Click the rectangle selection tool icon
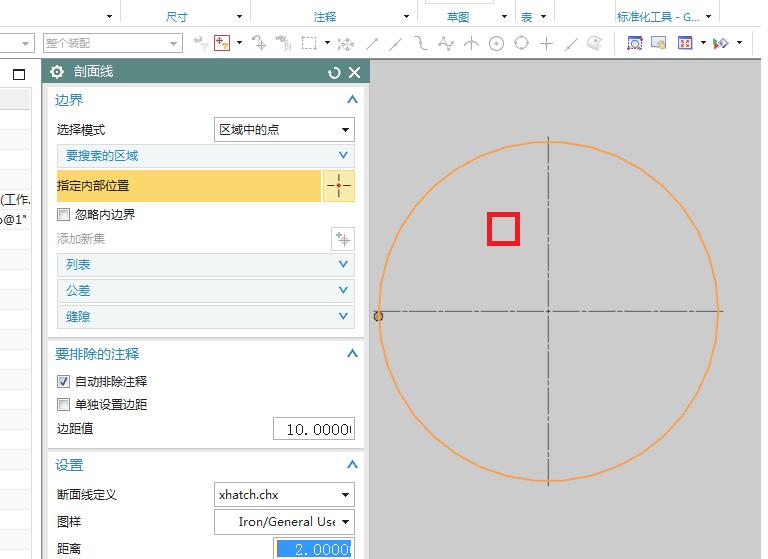The image size is (768, 559). click(x=309, y=43)
